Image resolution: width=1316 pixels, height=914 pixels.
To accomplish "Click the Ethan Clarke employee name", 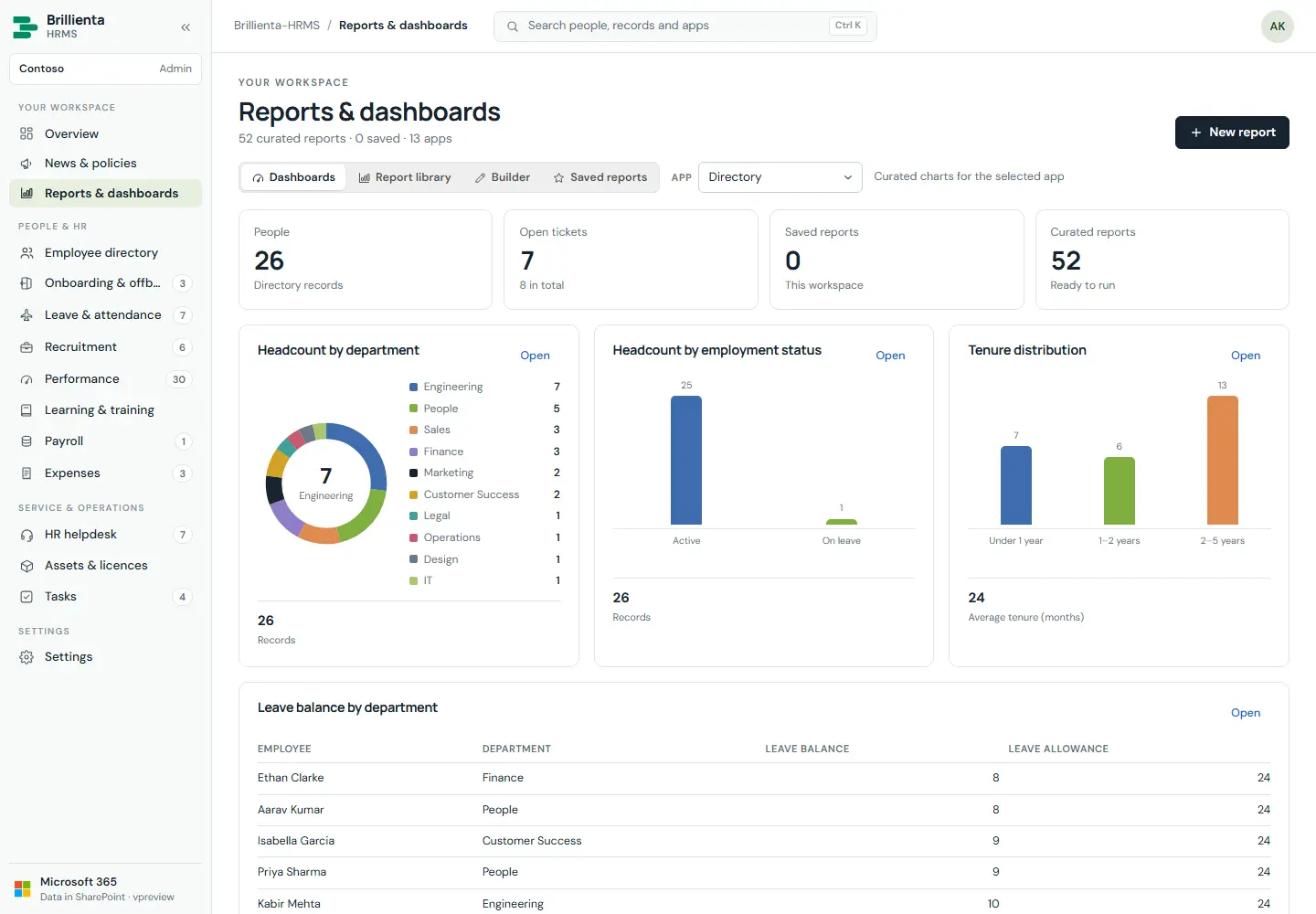I will (x=291, y=778).
